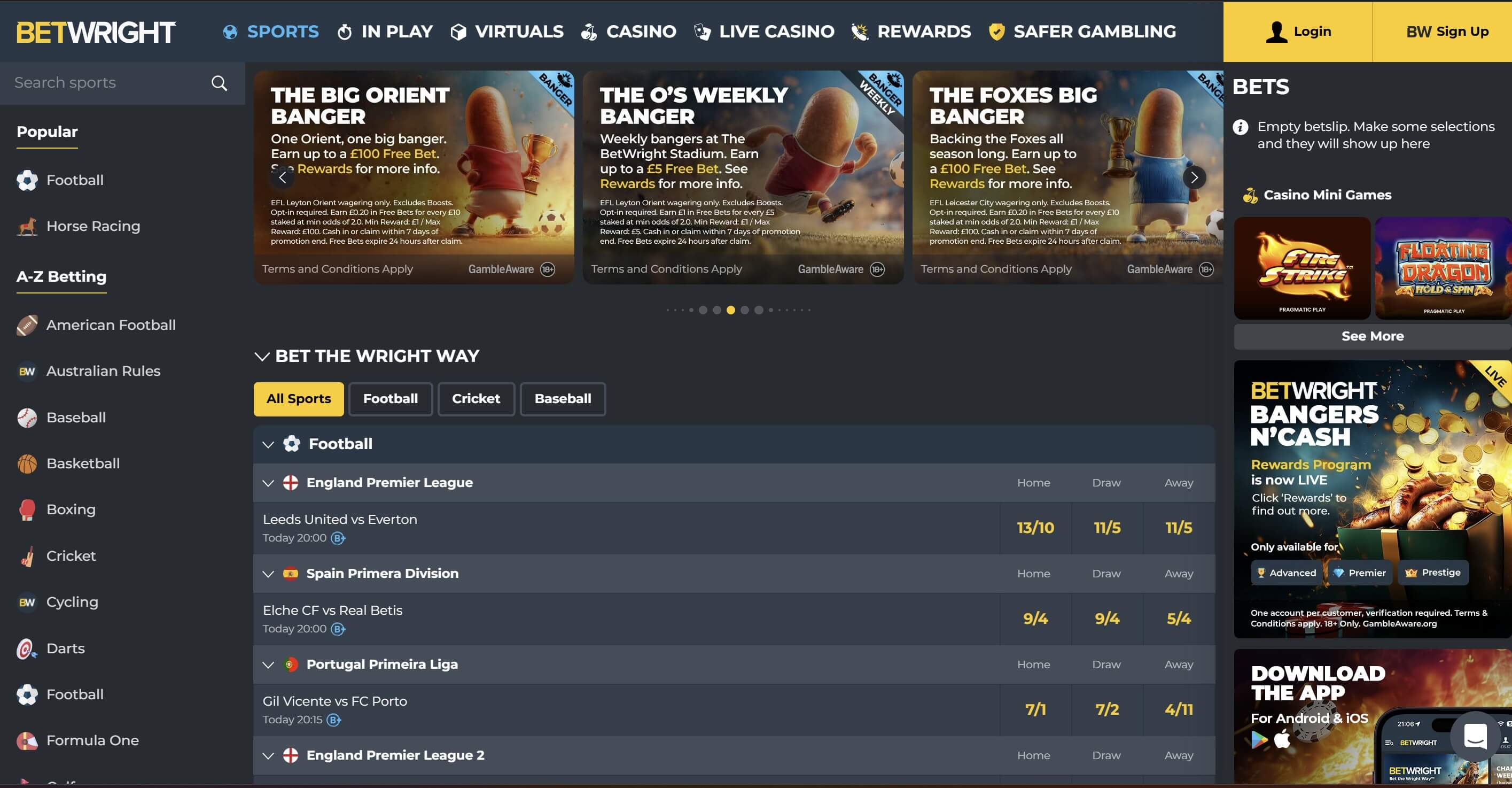Click the Cycling BW icon
1512x788 pixels.
[x=27, y=602]
